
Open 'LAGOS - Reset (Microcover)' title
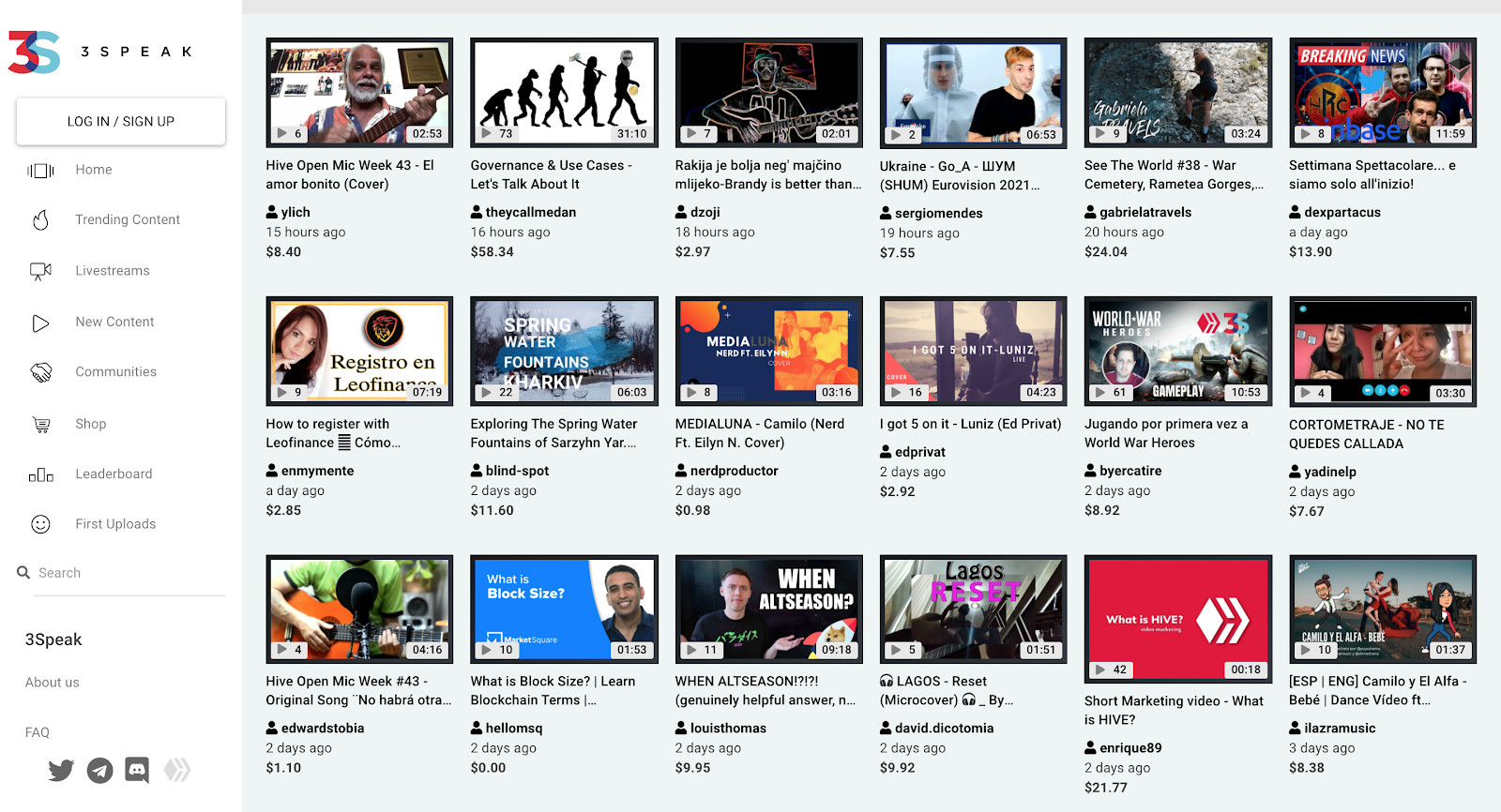[x=946, y=691]
